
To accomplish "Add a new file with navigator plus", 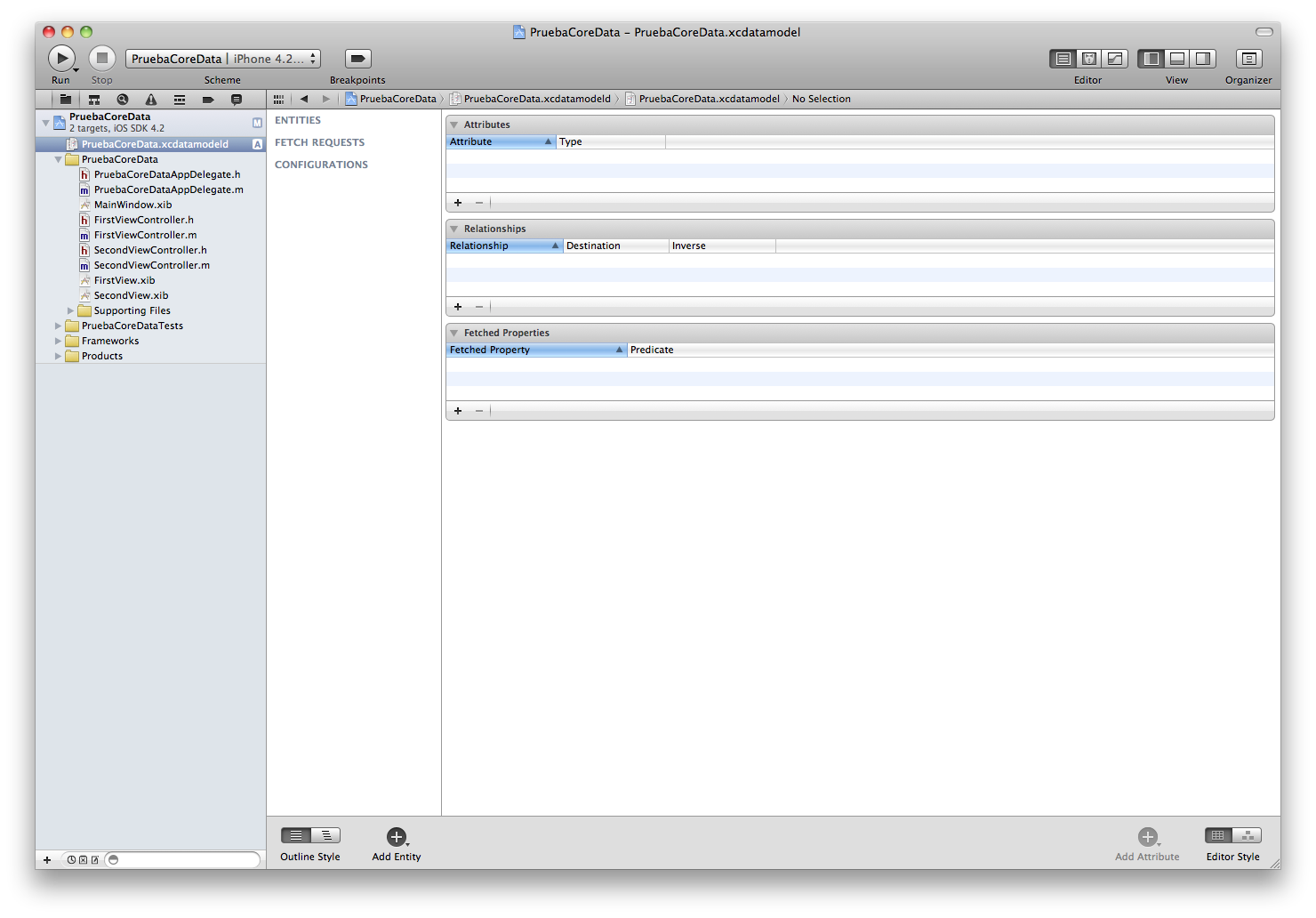I will pyautogui.click(x=47, y=860).
